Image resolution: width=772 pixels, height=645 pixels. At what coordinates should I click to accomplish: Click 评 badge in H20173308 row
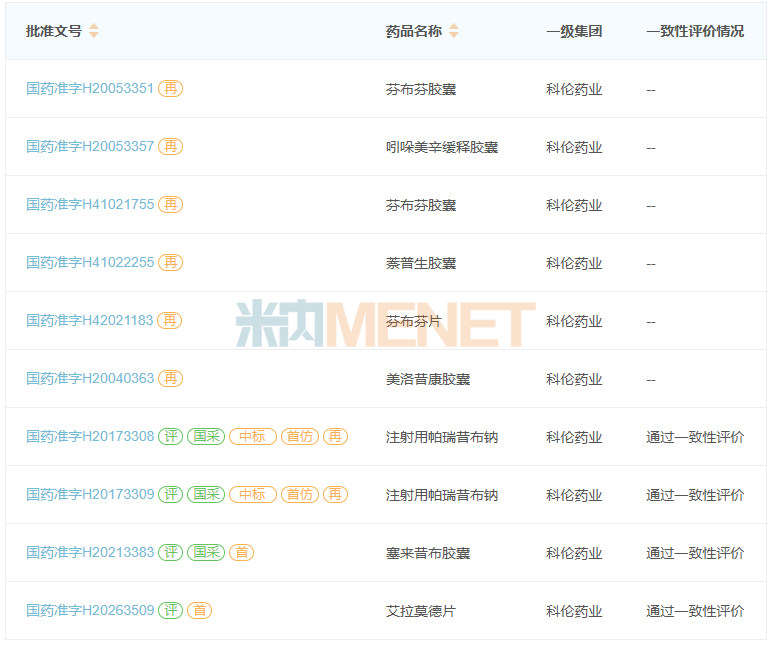click(x=170, y=437)
